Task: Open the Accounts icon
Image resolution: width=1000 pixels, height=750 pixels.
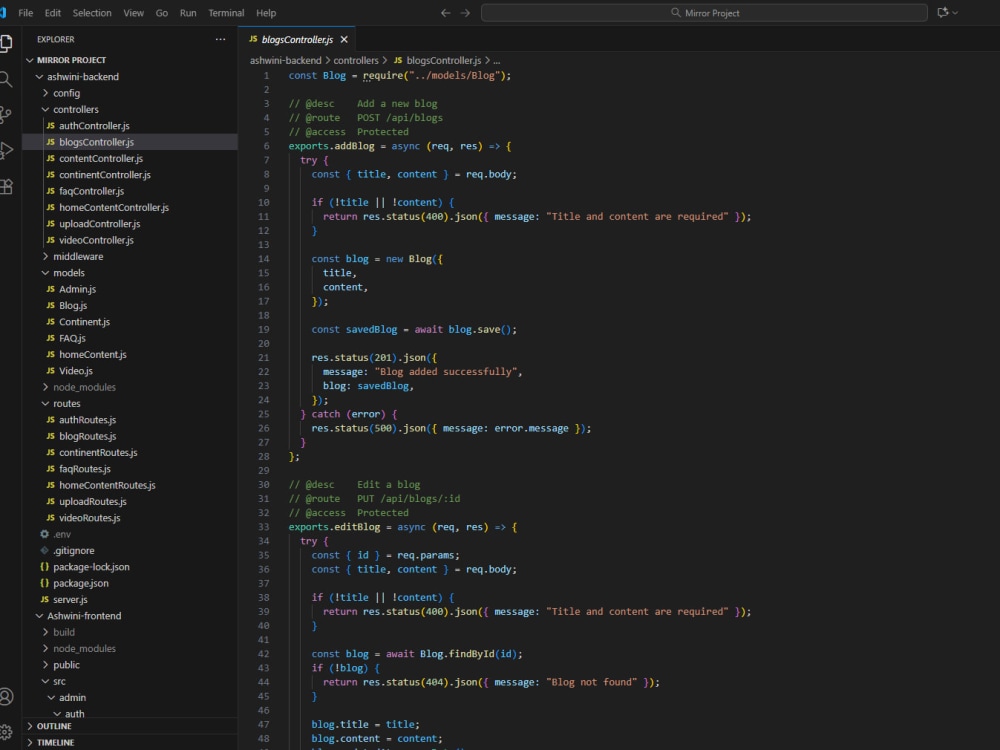Action: click(x=6, y=696)
